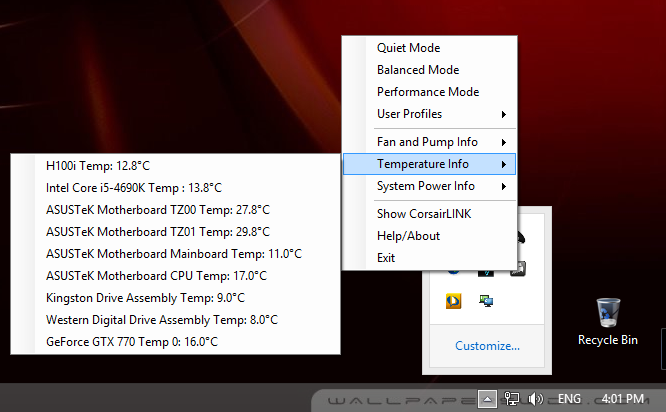
Task: Click Intel Core i5-4690K Temp reading
Action: 175,188
